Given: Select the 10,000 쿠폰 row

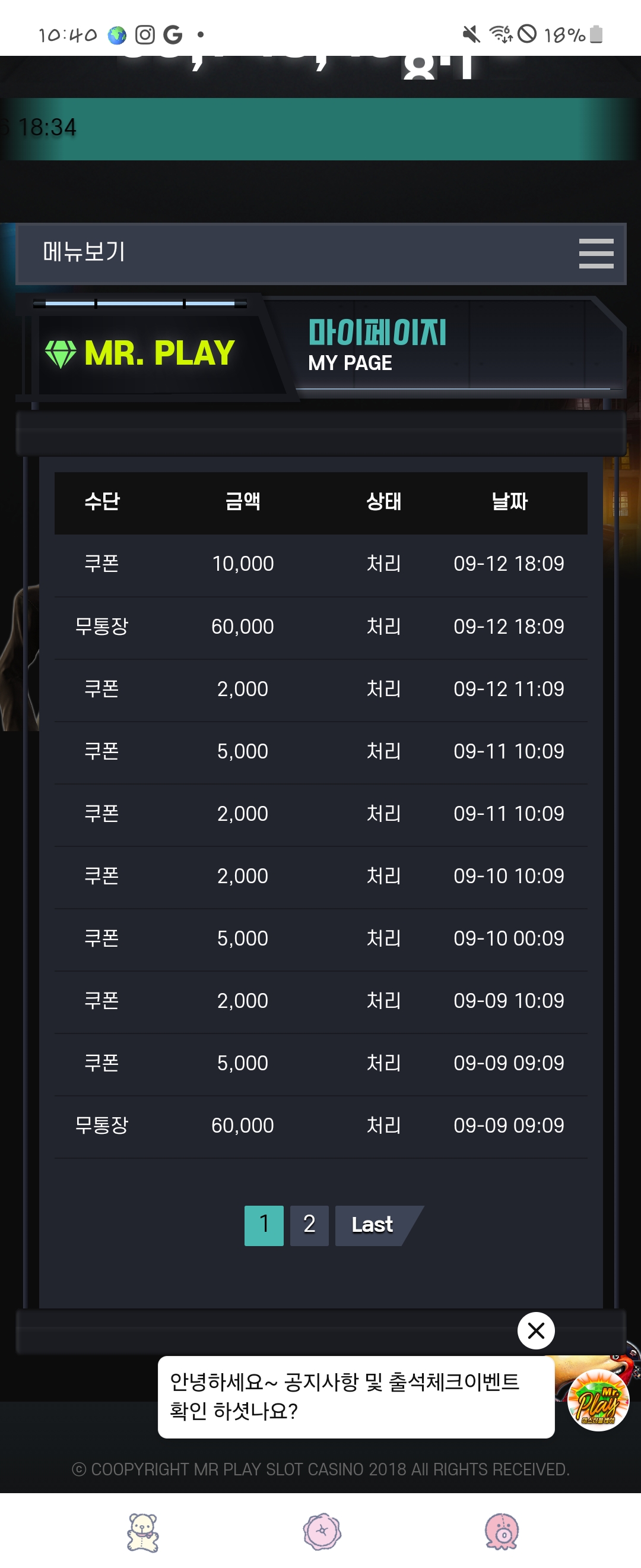Looking at the screenshot, I should (320, 564).
